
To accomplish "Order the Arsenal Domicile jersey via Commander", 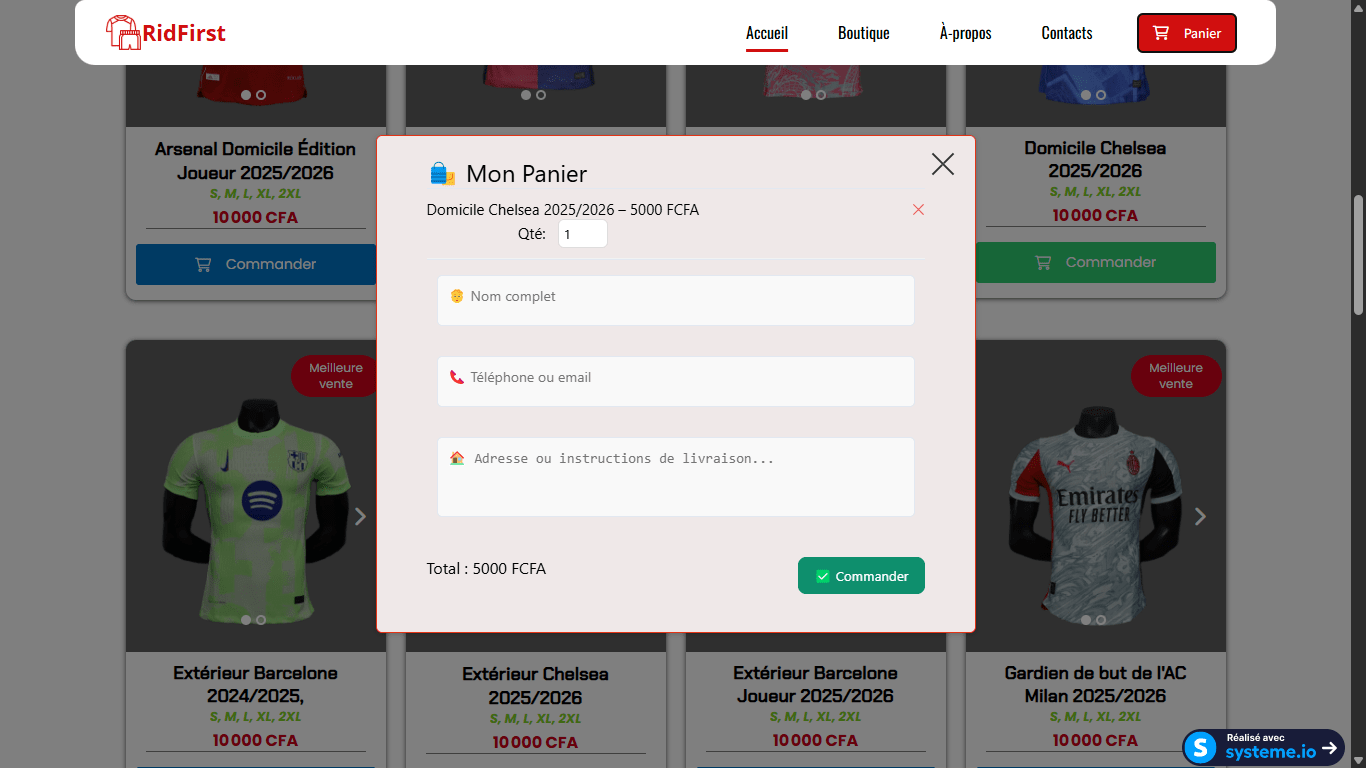I will [256, 264].
